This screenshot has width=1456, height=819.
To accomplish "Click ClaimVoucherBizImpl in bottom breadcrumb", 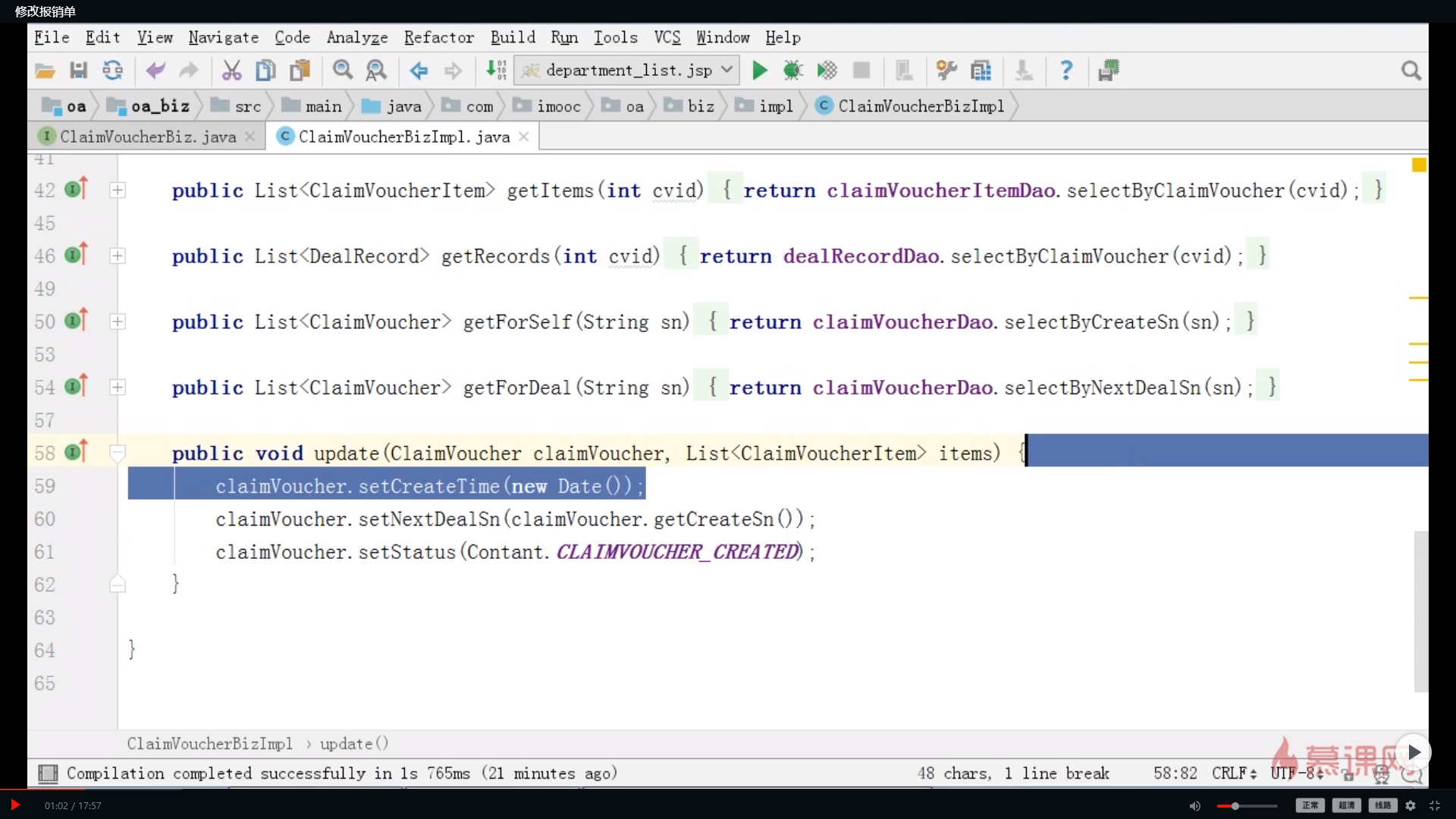I will pyautogui.click(x=209, y=744).
